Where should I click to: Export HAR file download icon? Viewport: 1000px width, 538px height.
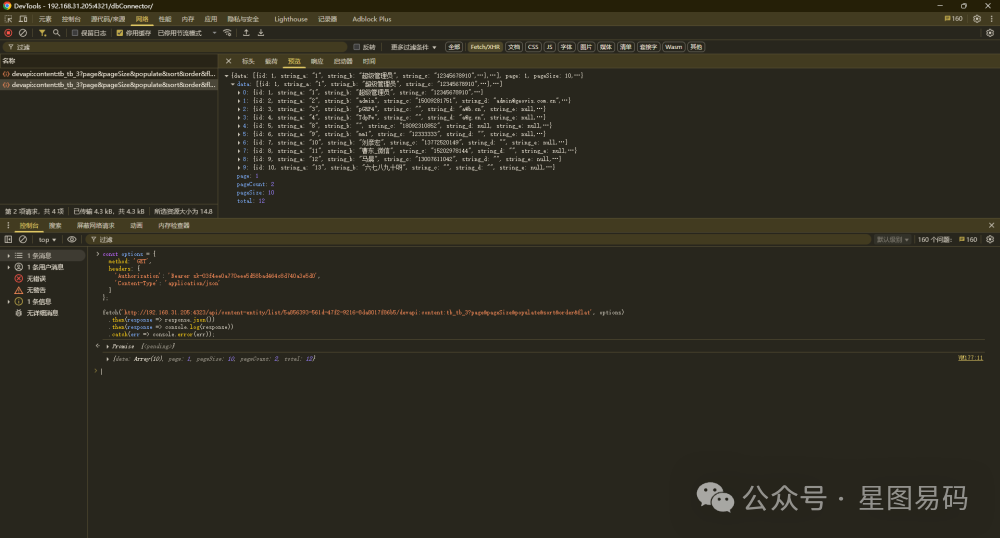[261, 33]
